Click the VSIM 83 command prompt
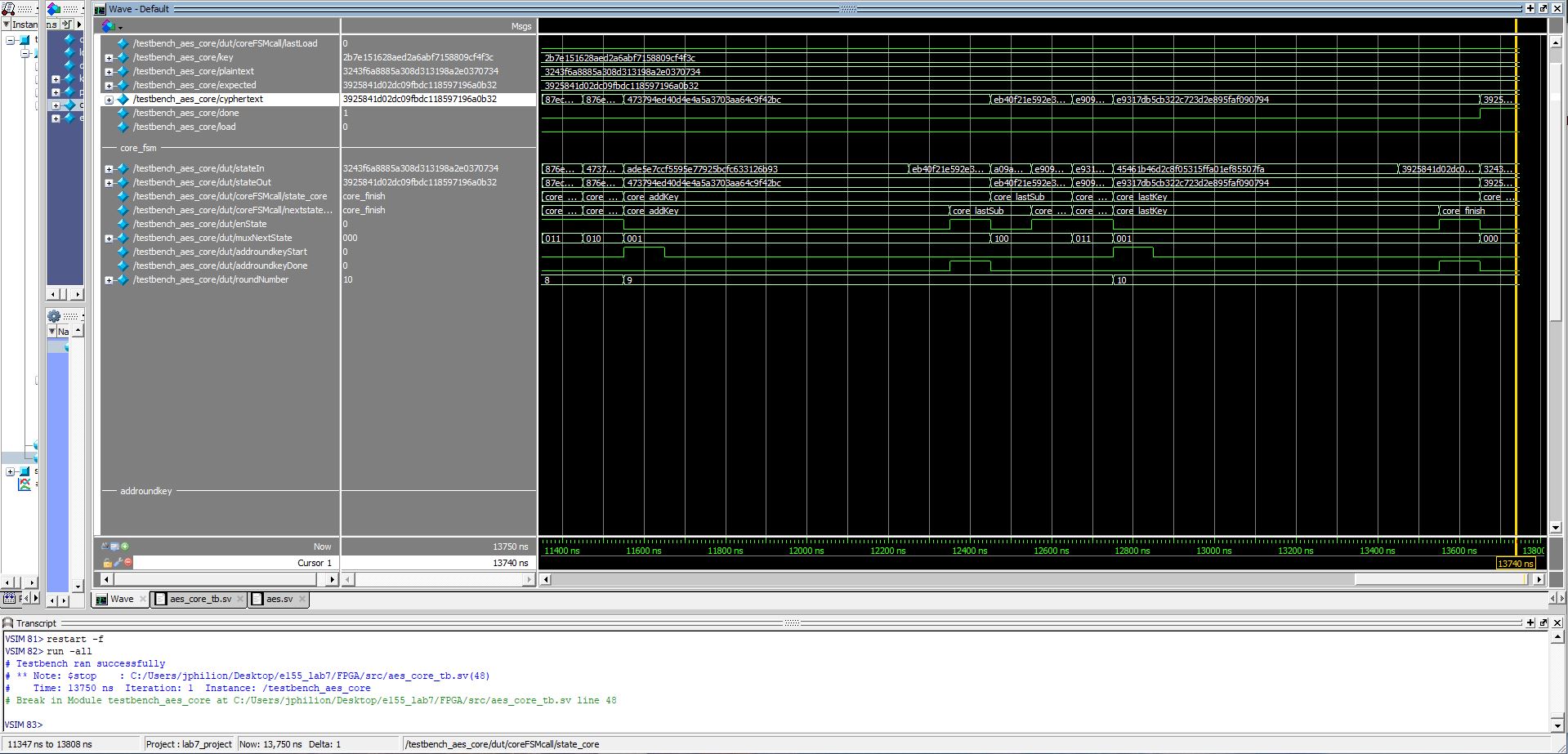 [24, 725]
